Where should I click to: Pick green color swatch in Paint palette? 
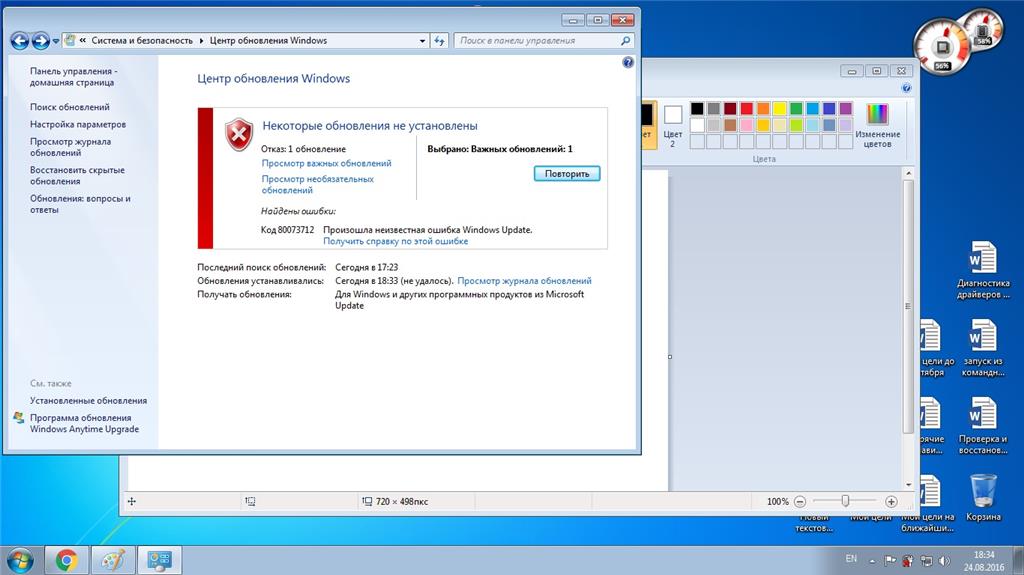(x=796, y=108)
